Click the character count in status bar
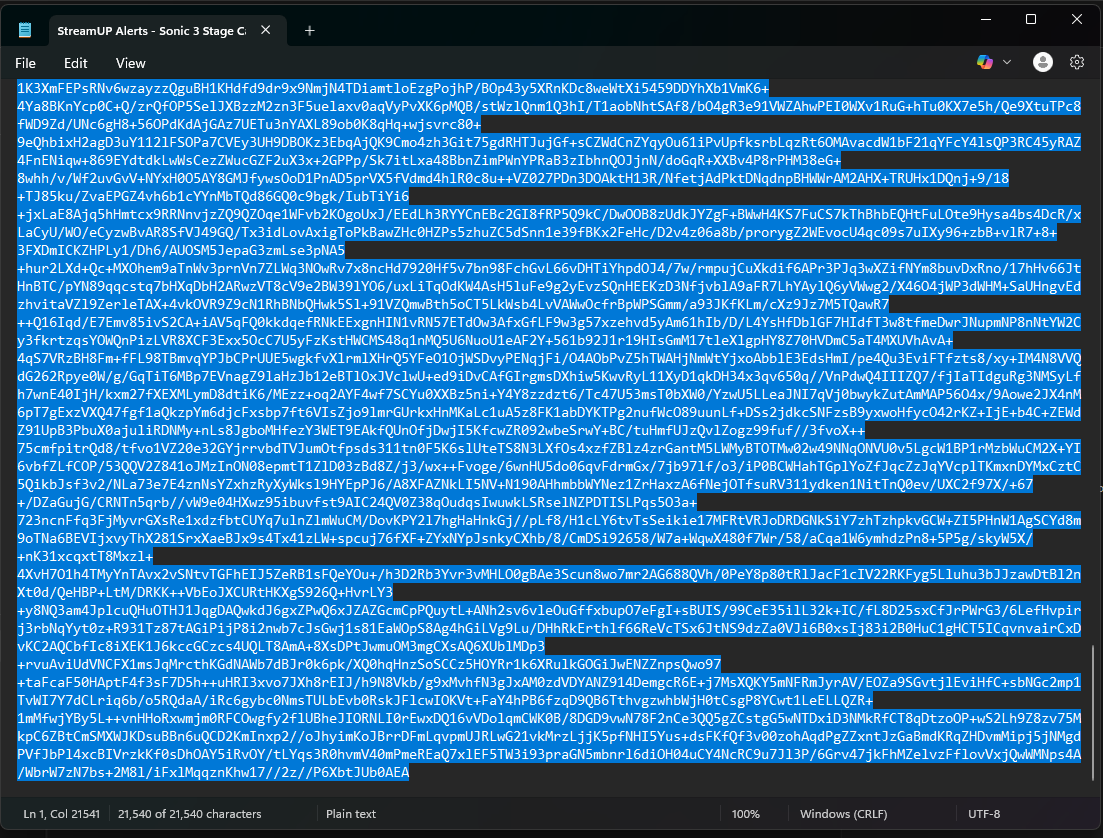1103x838 pixels. pyautogui.click(x=189, y=814)
